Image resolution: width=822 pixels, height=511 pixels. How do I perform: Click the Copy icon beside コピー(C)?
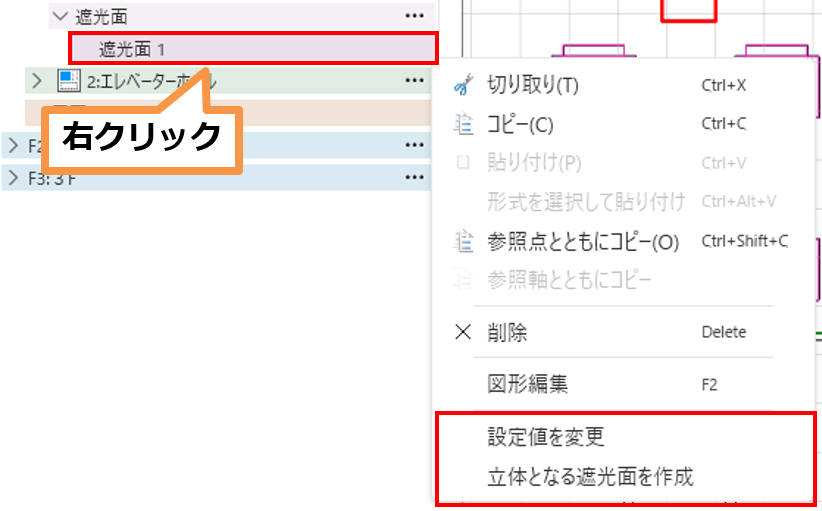tap(462, 125)
